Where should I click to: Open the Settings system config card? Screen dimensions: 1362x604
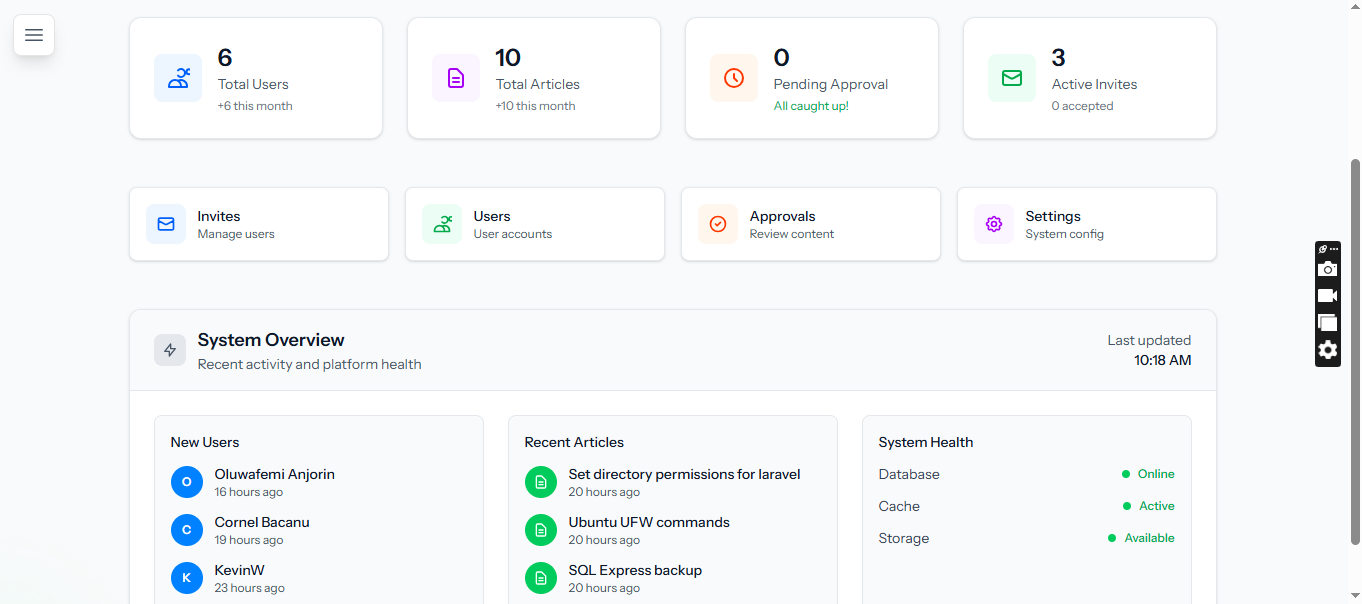point(1086,224)
